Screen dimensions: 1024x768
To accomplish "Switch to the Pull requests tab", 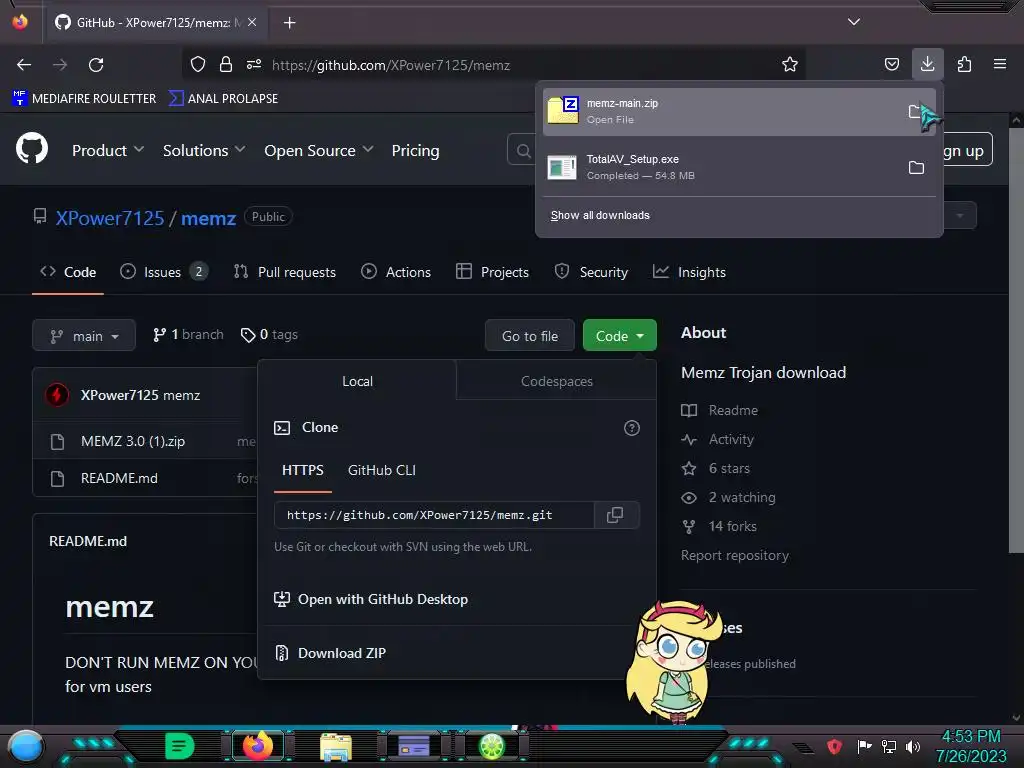I will click(285, 272).
